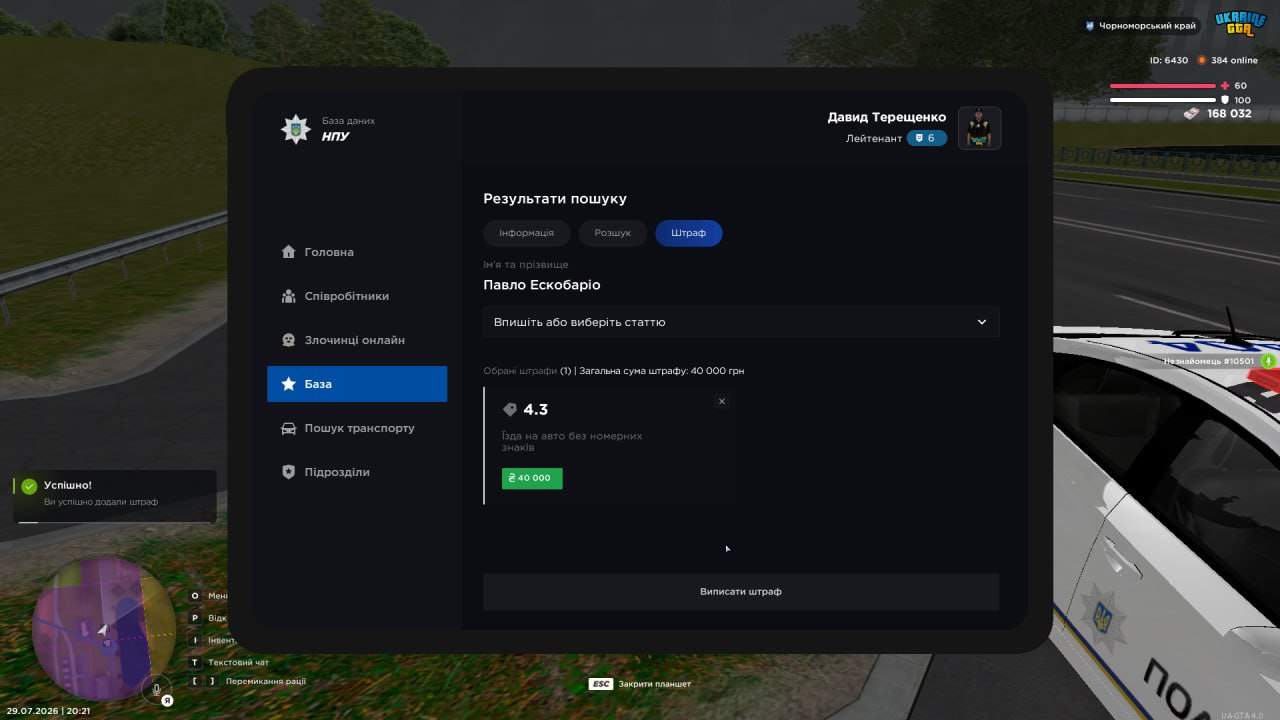Click the Чорноморський край region label
Image resolution: width=1280 pixels, height=720 pixels.
click(x=1148, y=26)
